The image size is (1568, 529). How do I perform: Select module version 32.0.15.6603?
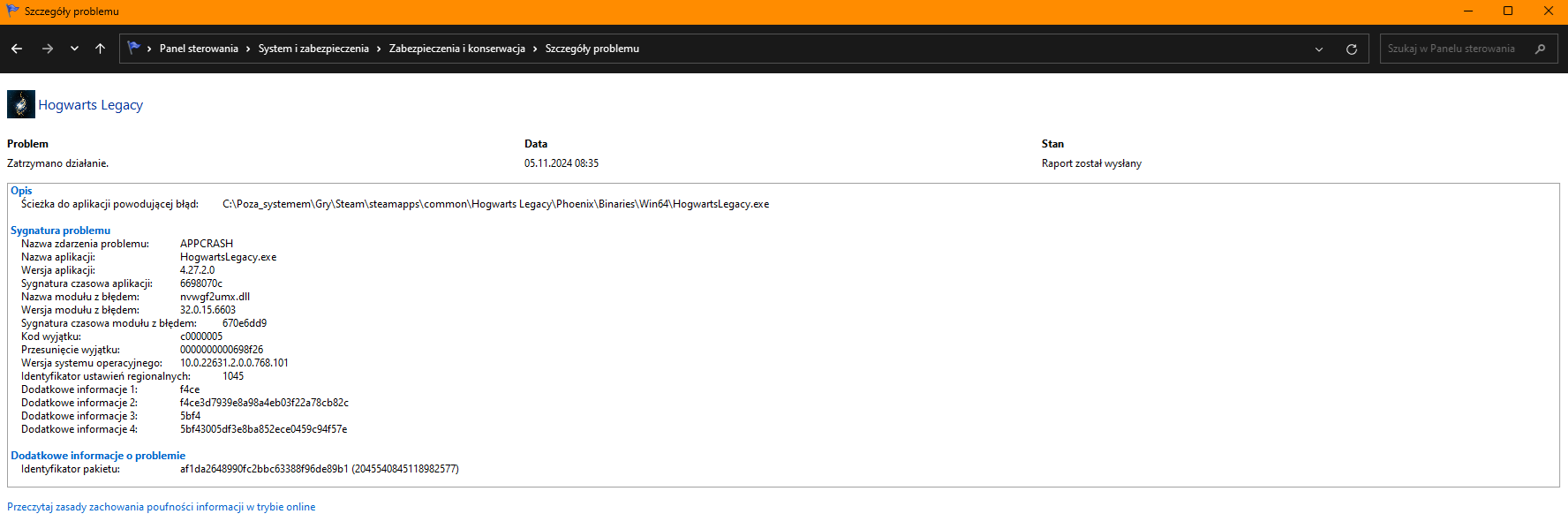tap(207, 310)
